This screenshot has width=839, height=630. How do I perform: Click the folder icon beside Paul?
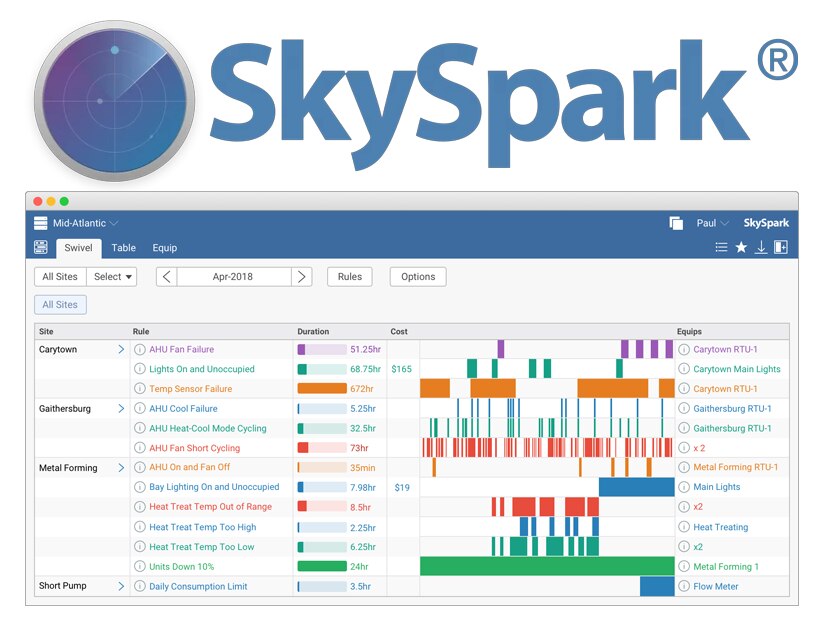[x=678, y=222]
